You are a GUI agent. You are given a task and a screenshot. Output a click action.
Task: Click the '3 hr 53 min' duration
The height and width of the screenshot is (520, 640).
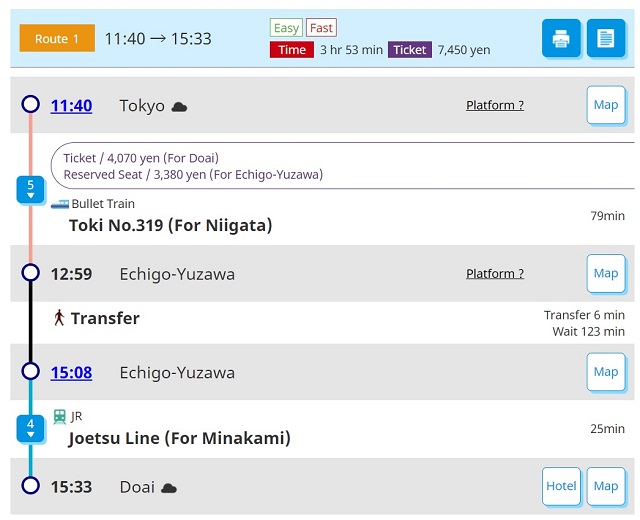tap(351, 50)
